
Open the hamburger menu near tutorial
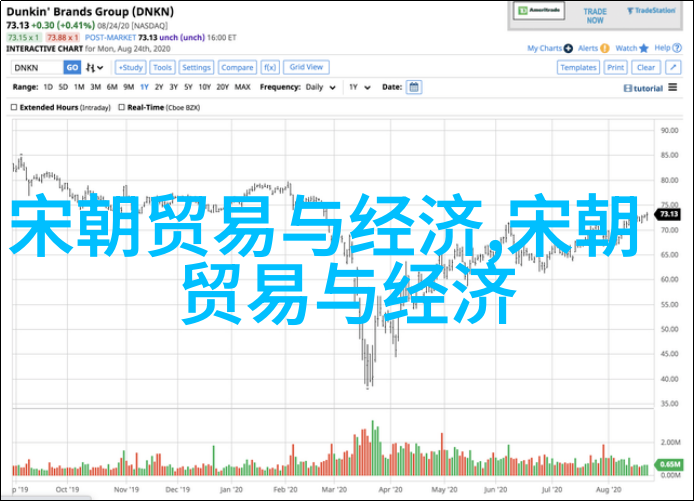coord(673,88)
